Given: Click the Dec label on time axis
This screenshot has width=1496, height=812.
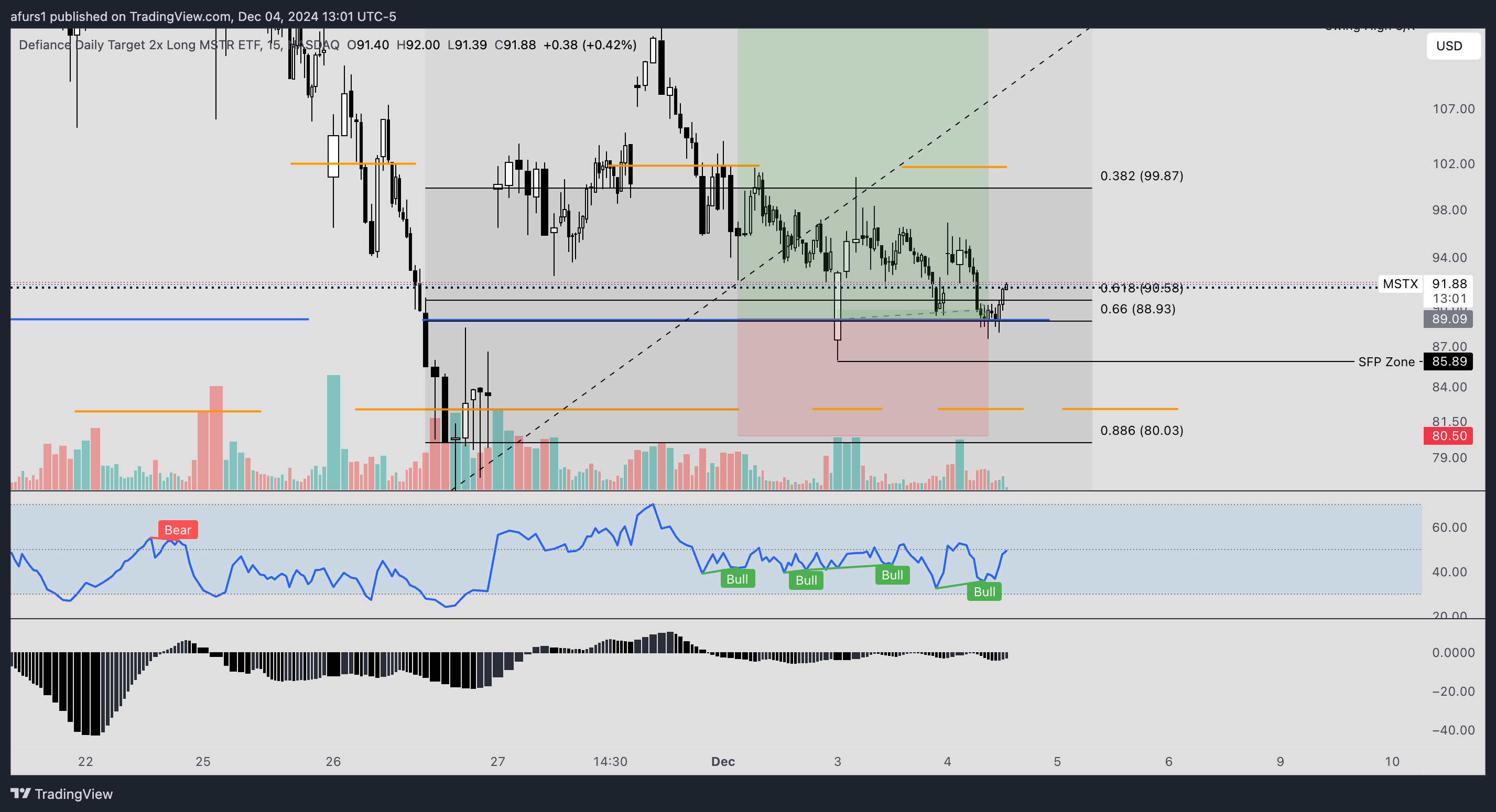Looking at the screenshot, I should (x=723, y=762).
